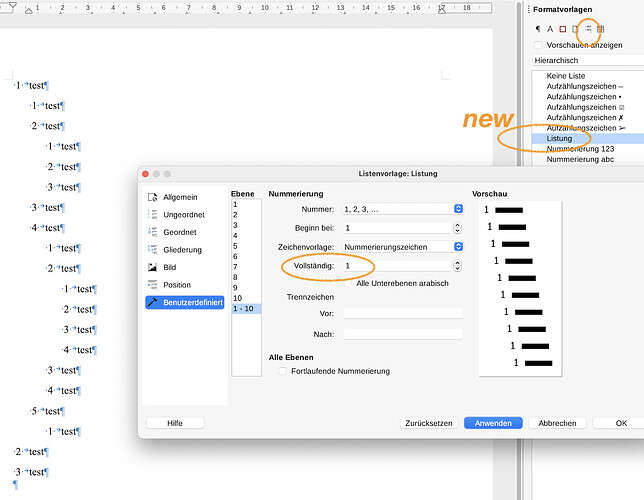Show Table Styles icon in the sidebar

(x=600, y=29)
